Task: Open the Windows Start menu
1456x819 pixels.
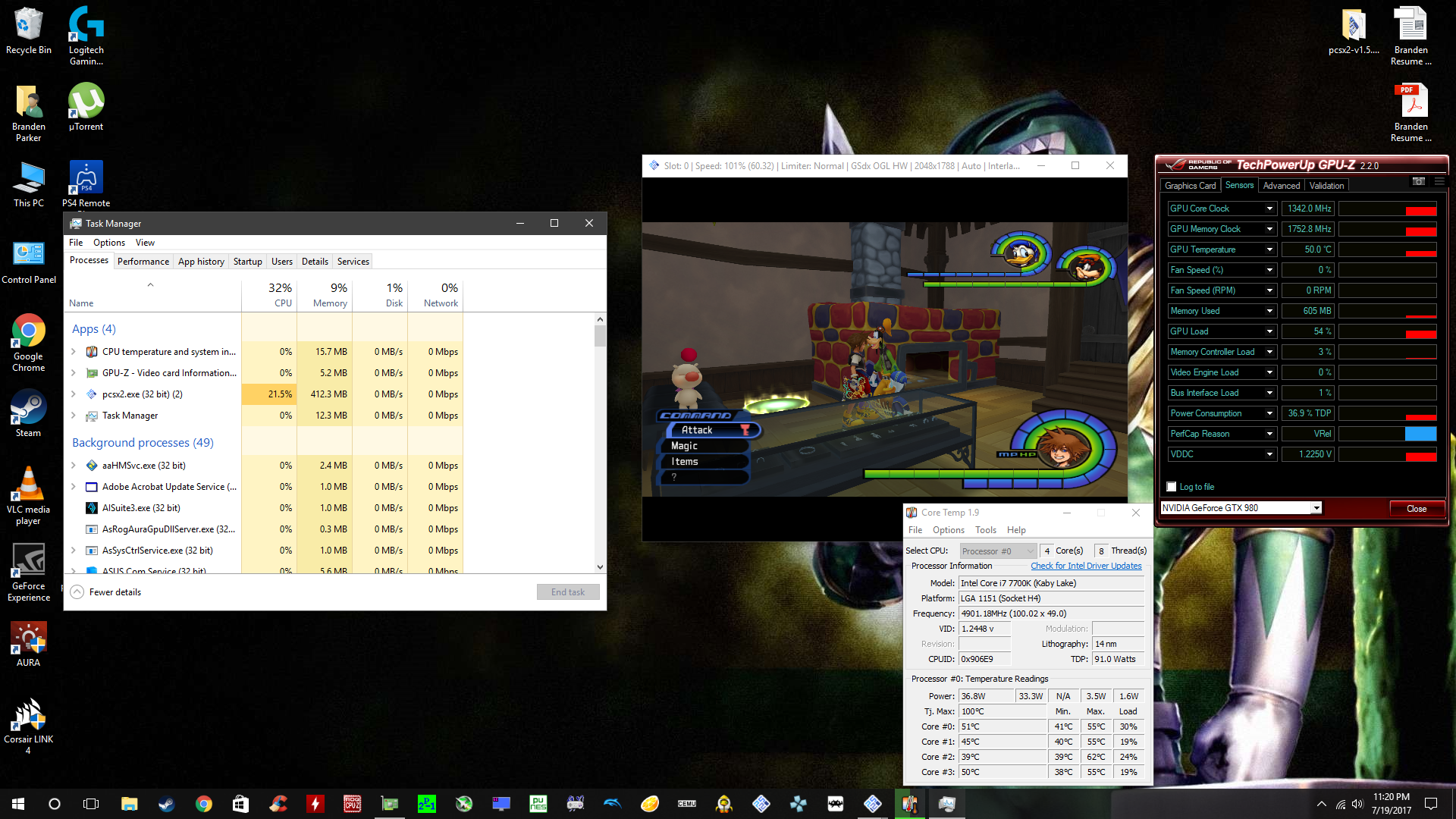Action: pyautogui.click(x=18, y=804)
